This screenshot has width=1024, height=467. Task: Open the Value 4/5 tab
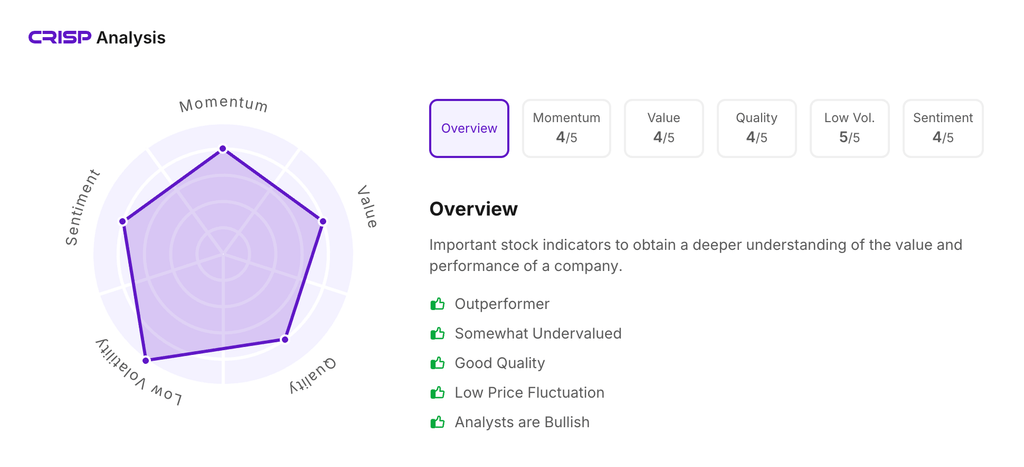tap(664, 128)
